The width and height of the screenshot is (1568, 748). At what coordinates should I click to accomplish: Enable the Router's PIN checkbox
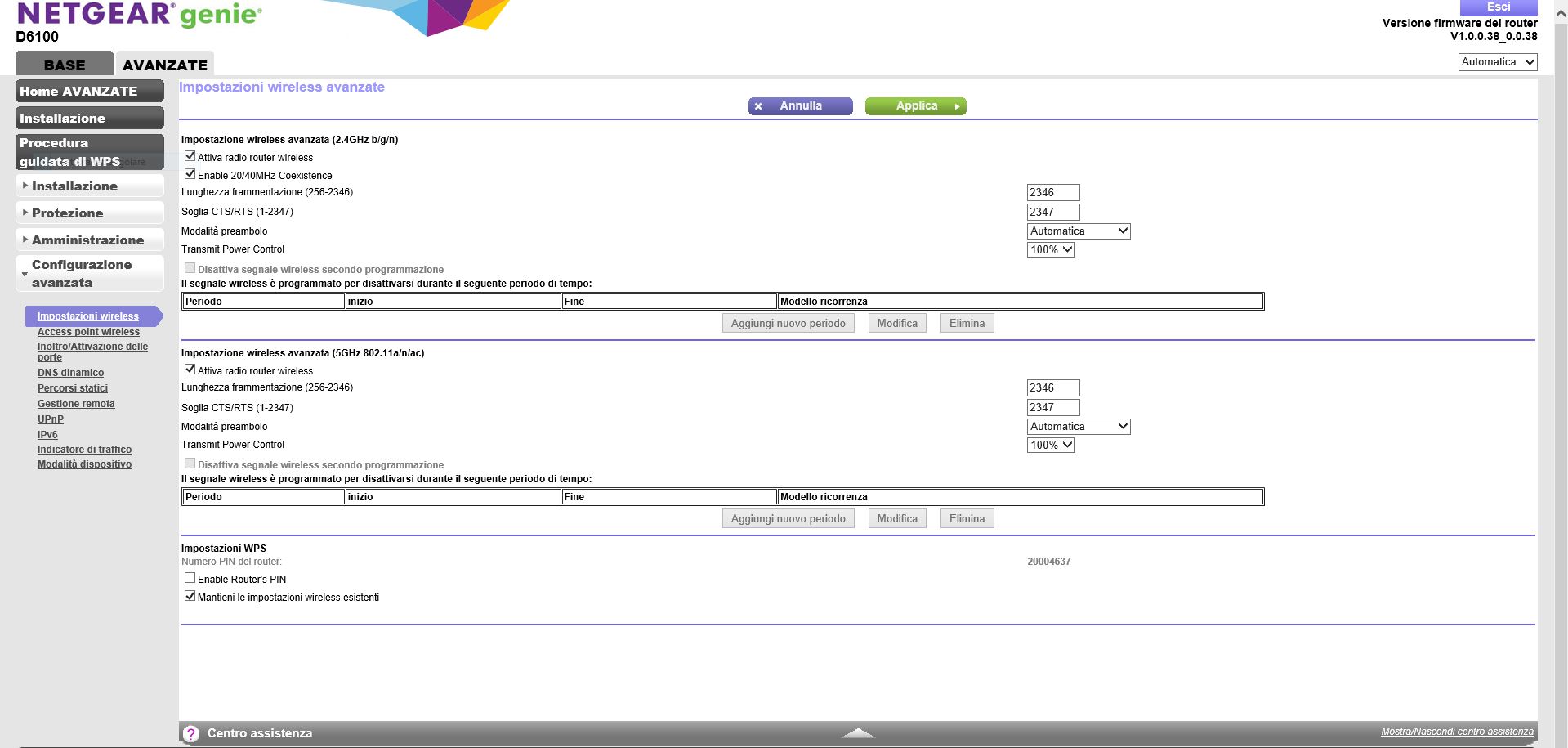(x=190, y=578)
